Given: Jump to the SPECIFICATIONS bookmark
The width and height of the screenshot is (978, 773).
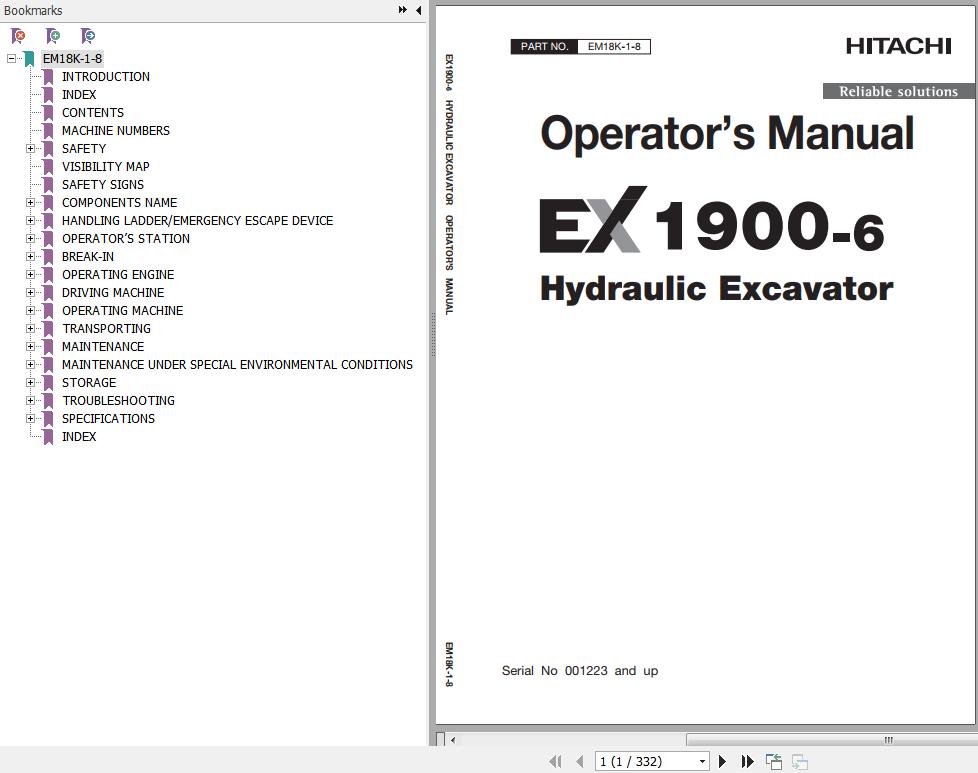Looking at the screenshot, I should 108,419.
